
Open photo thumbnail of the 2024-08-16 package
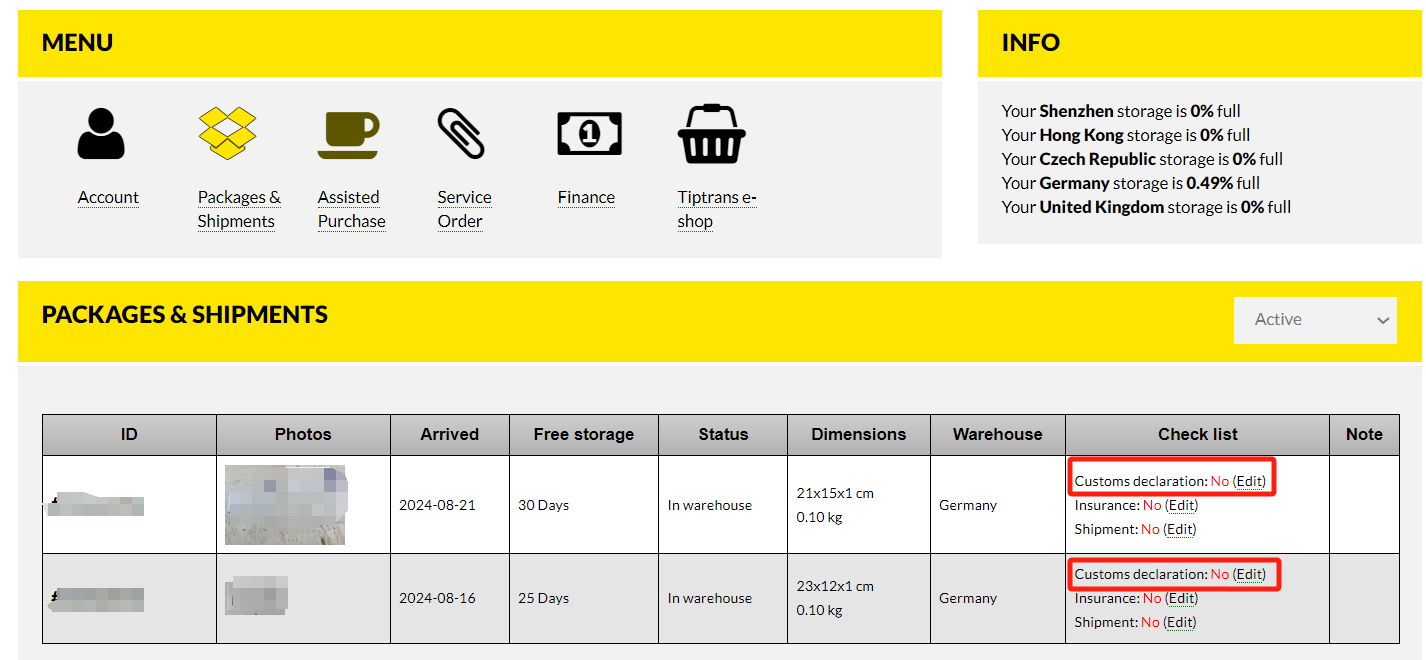pyautogui.click(x=256, y=595)
